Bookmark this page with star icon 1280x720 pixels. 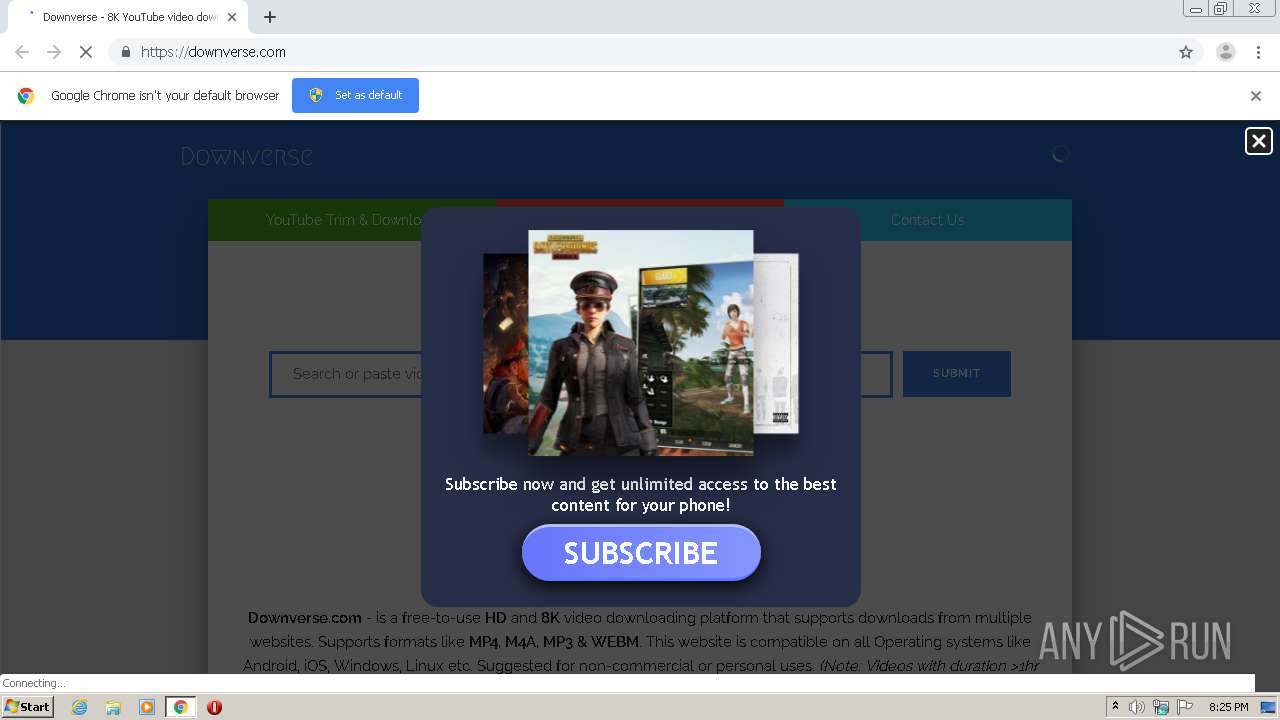[x=1186, y=52]
